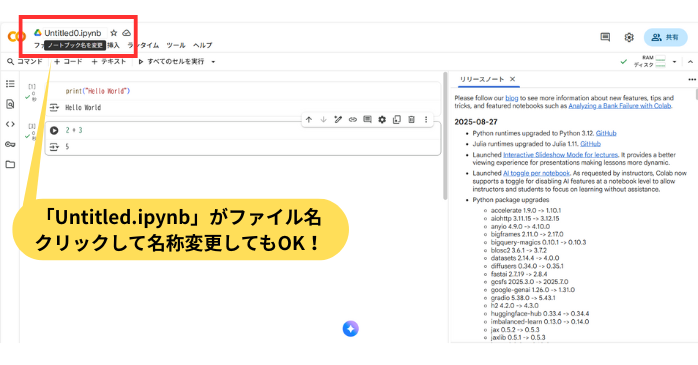Open the files folder sidebar icon
The height and width of the screenshot is (365, 698).
click(10, 165)
